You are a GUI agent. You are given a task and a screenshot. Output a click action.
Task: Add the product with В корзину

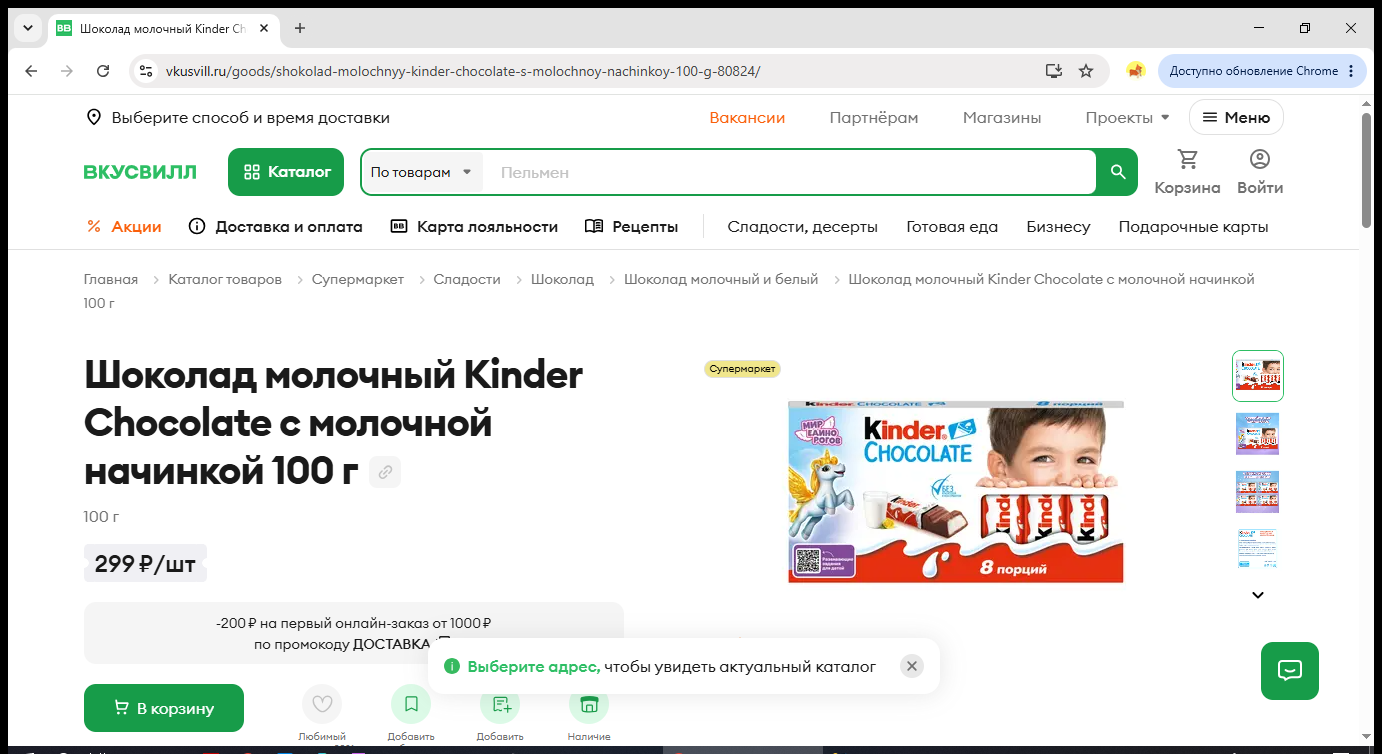click(164, 708)
